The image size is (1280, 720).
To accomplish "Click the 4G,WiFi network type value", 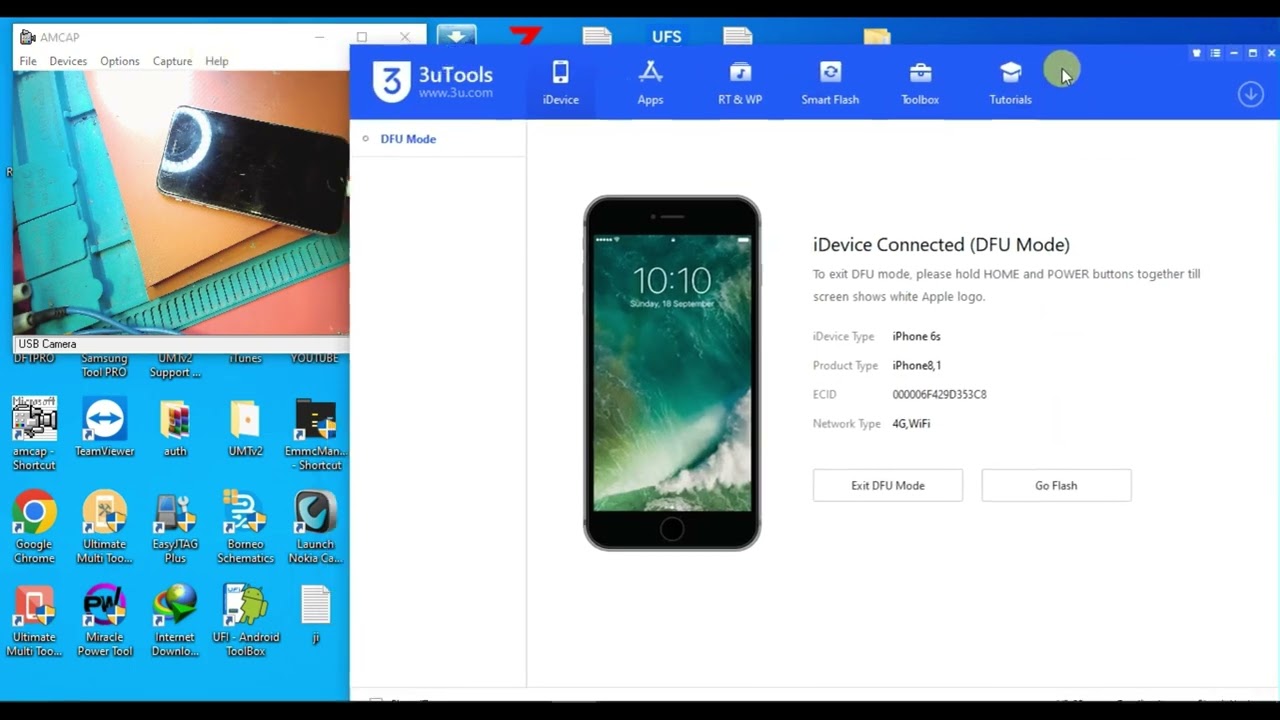I will coord(911,424).
